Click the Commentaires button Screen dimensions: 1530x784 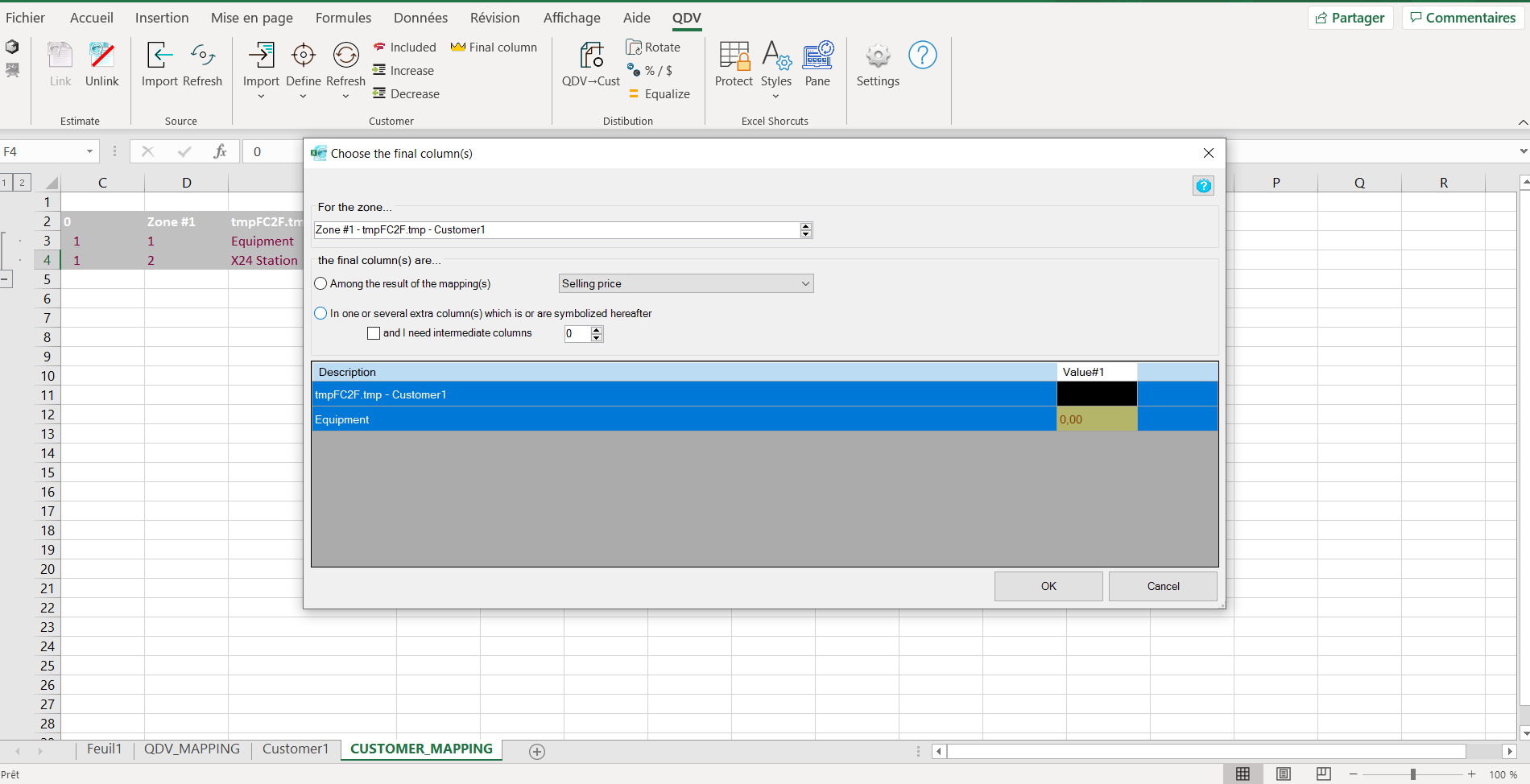(1463, 18)
